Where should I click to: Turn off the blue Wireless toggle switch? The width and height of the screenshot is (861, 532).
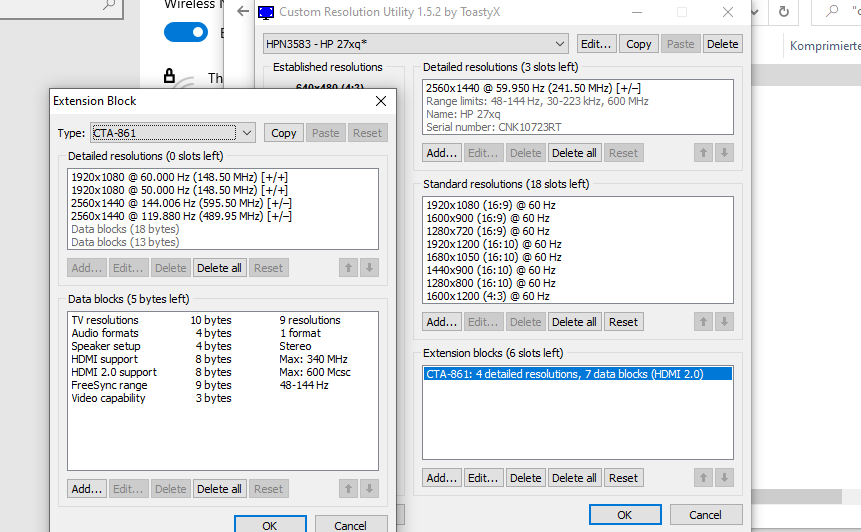[x=185, y=32]
